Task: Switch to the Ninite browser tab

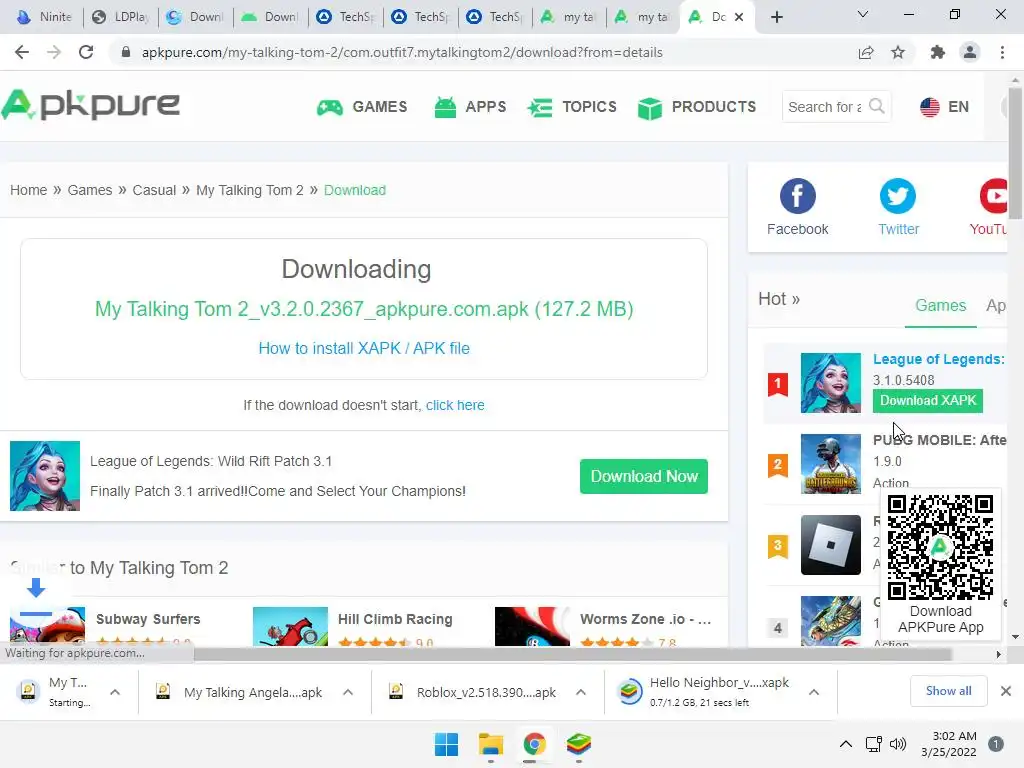Action: [x=44, y=17]
